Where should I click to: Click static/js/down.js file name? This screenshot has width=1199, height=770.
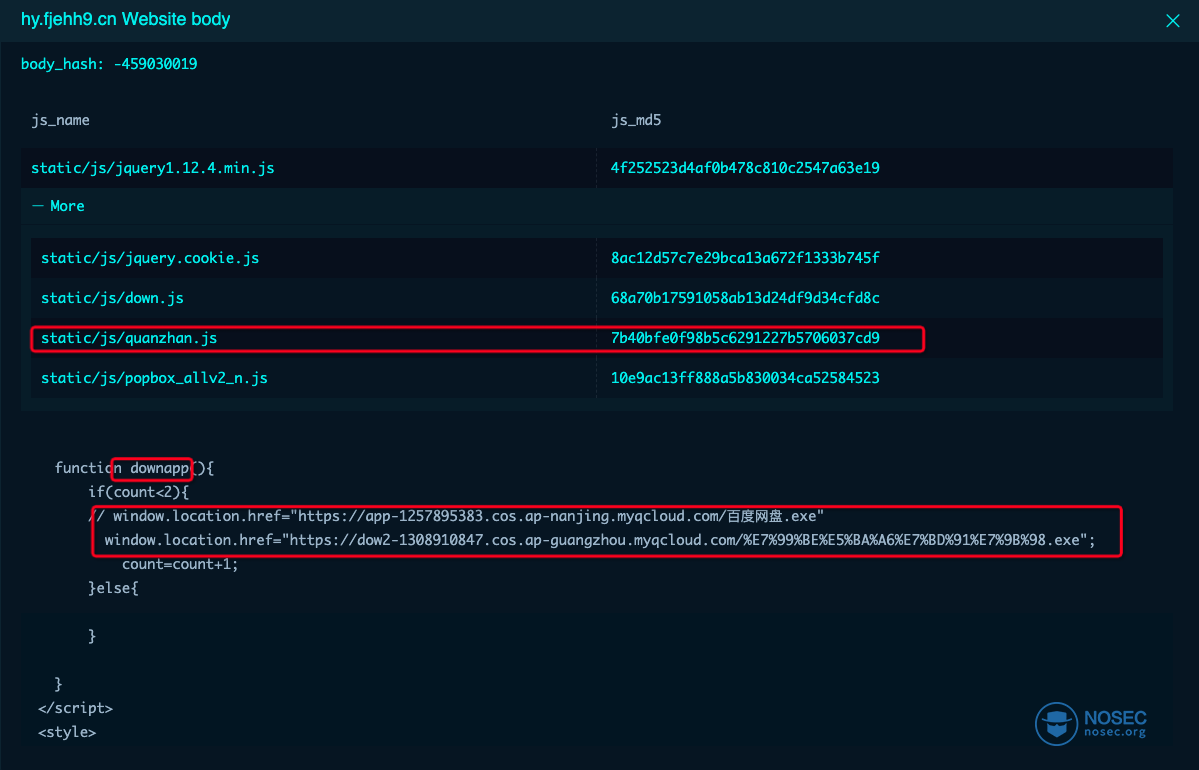click(112, 298)
